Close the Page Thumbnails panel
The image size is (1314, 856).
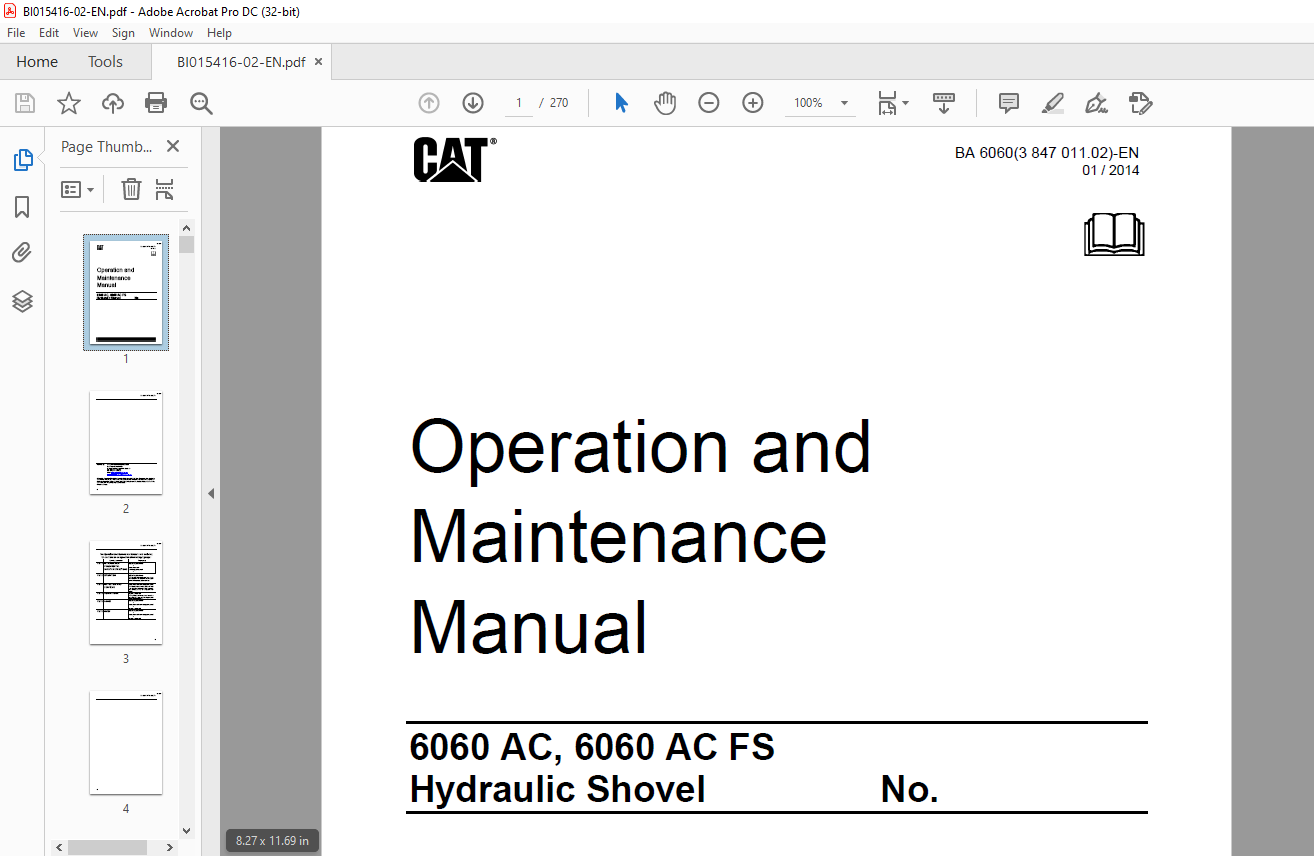(173, 146)
